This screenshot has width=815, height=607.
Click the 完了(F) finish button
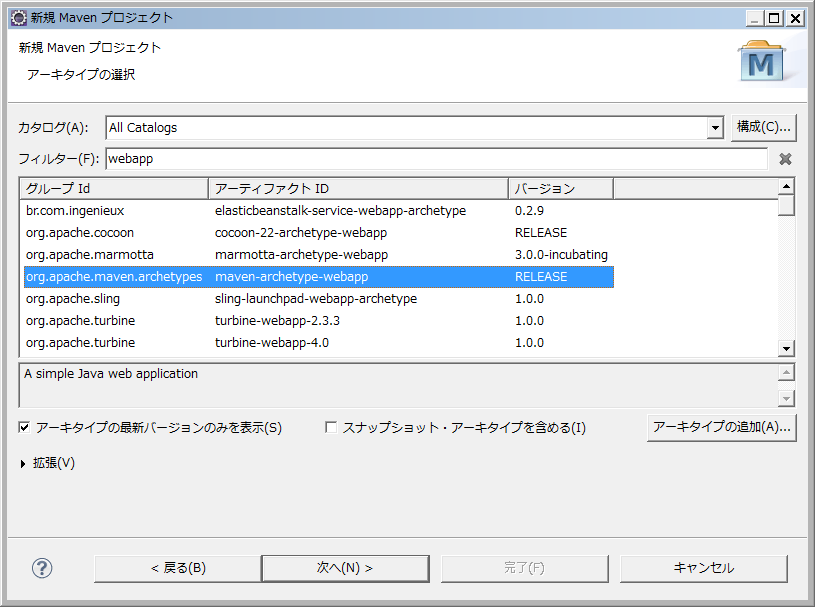[524, 568]
